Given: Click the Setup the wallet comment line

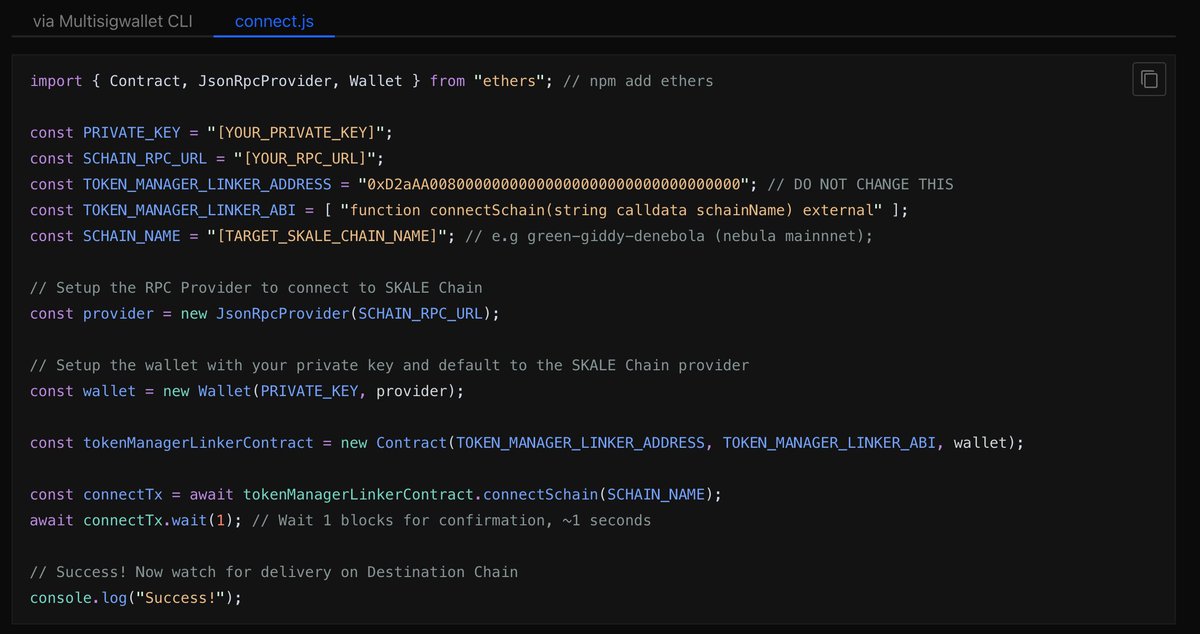Looking at the screenshot, I should point(389,365).
